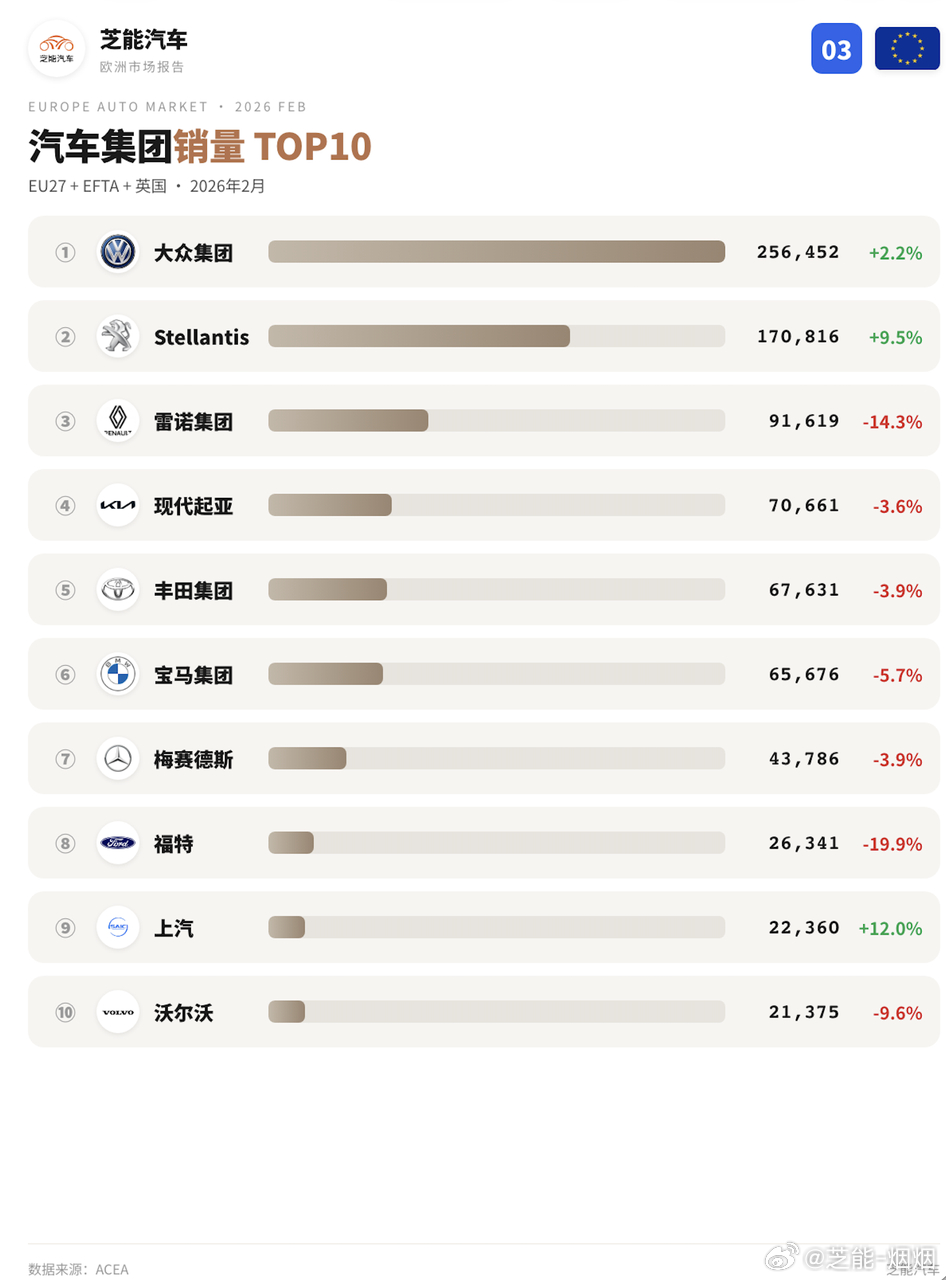
Task: Click the Stellantis Peugeot lion logo
Action: pyautogui.click(x=118, y=336)
